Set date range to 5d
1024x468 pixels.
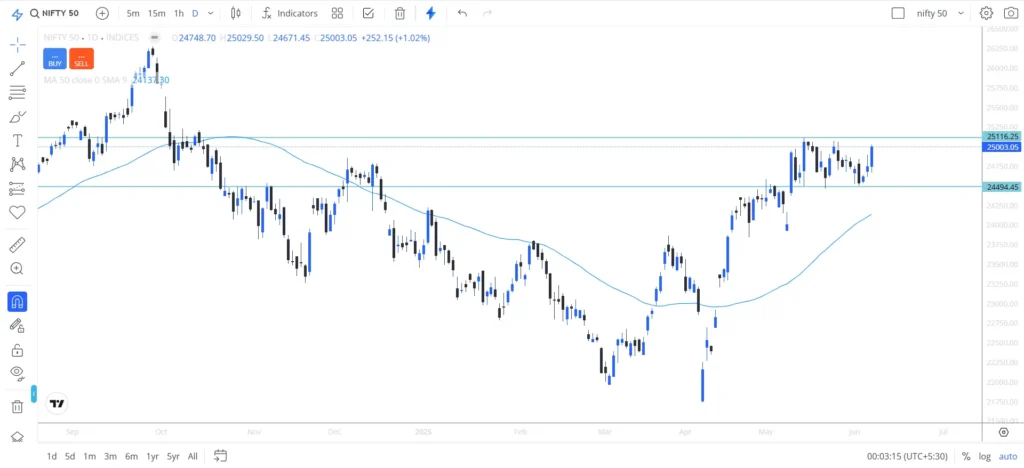click(x=71, y=456)
